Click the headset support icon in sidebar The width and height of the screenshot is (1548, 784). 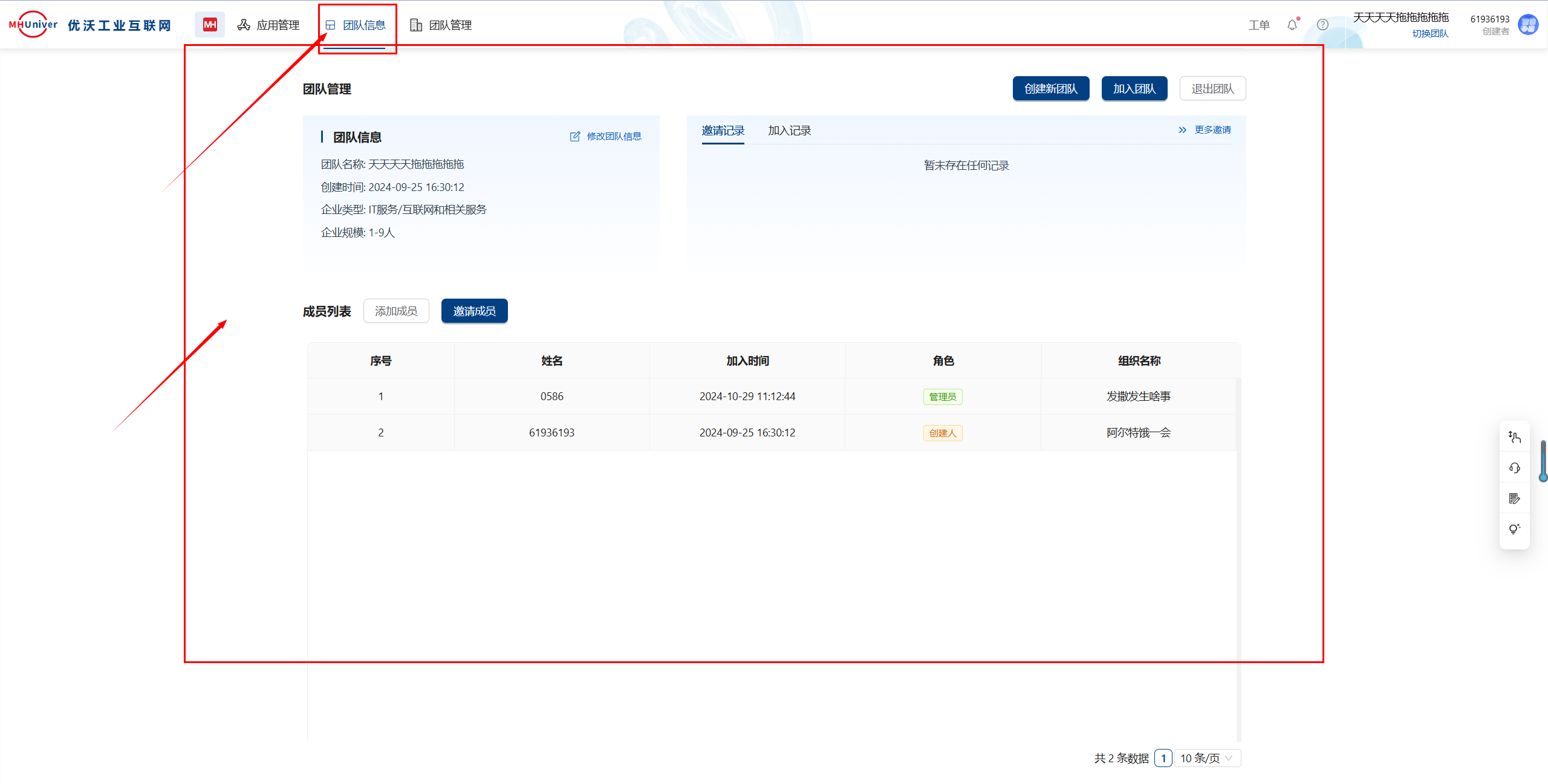coord(1514,468)
